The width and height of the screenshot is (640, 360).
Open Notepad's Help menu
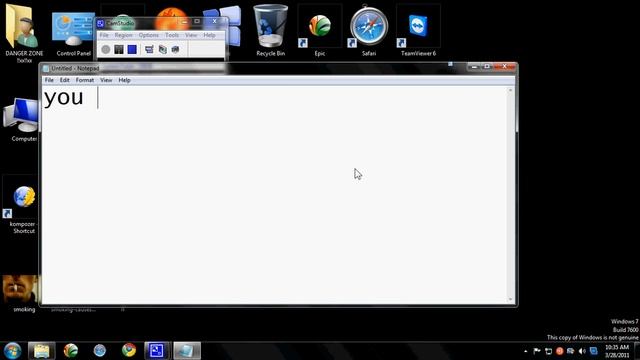124,80
